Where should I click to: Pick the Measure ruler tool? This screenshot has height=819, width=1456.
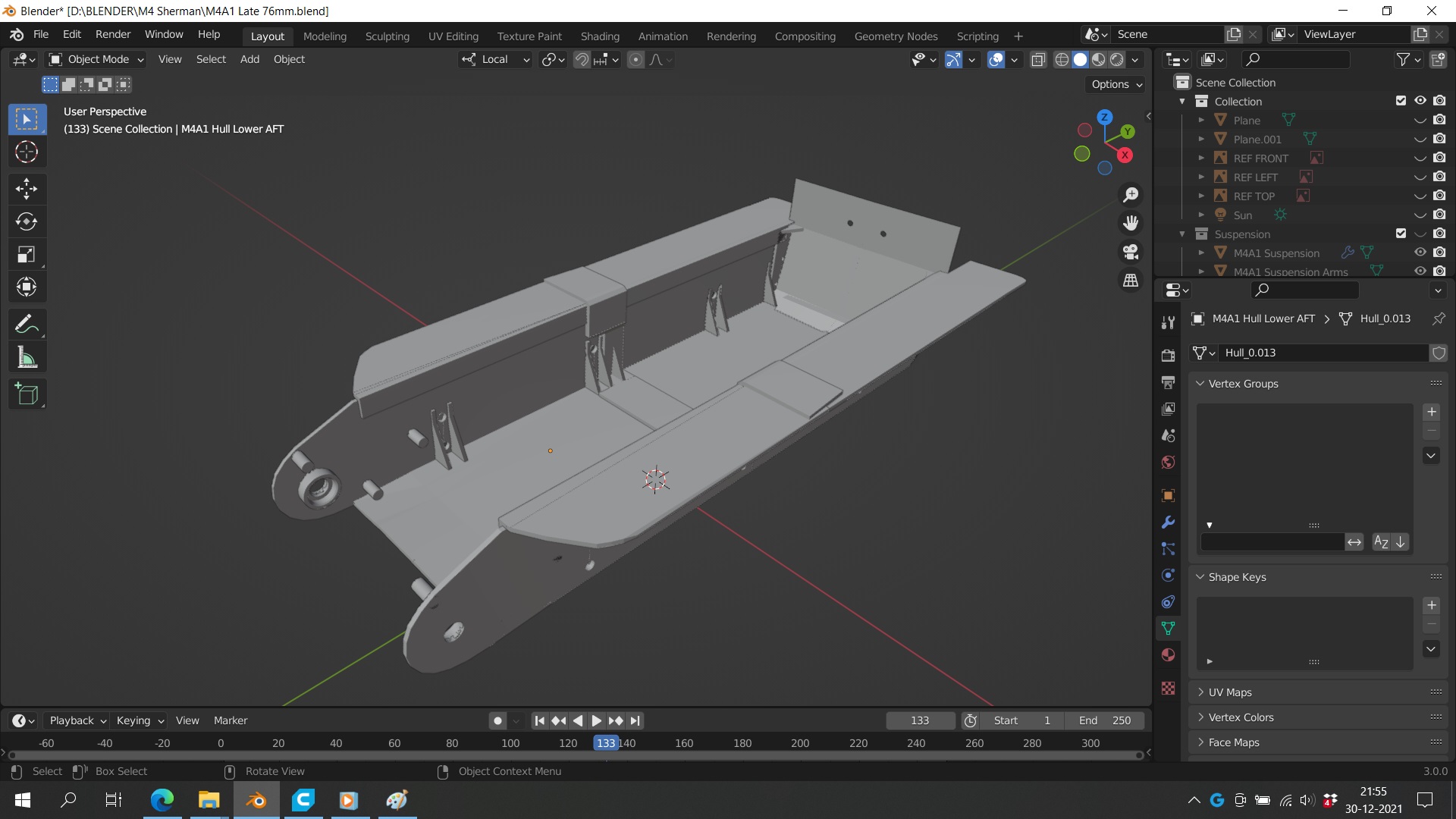[27, 357]
